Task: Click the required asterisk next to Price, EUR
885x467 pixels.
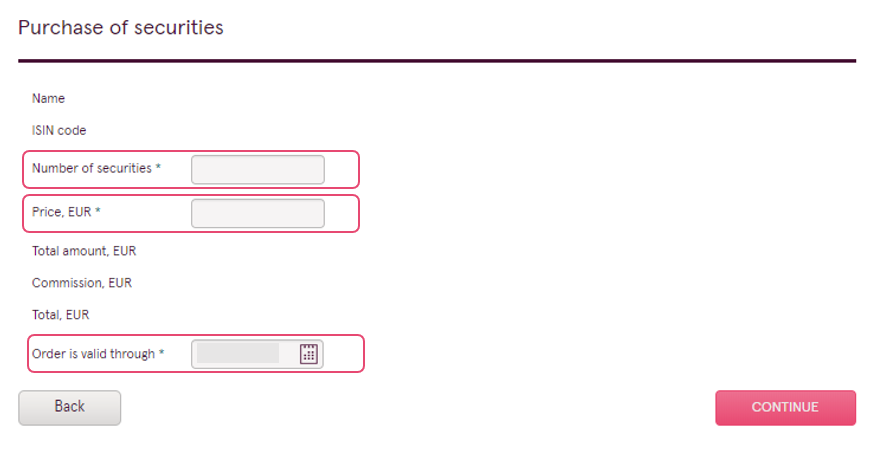Action: [x=98, y=211]
